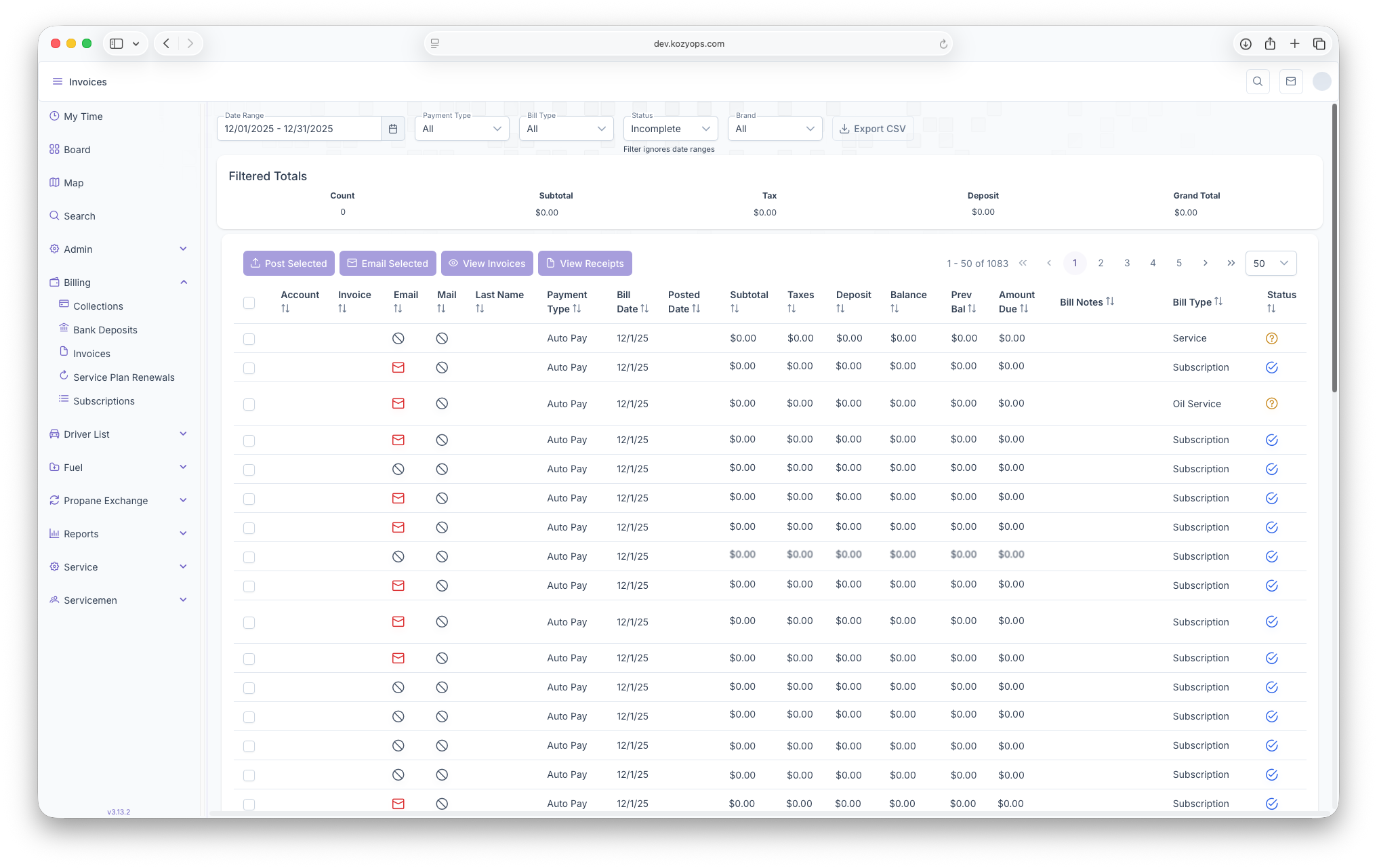Screen dimensions: 1377x868
Task: Click Safari page reload icon
Action: [x=943, y=44]
